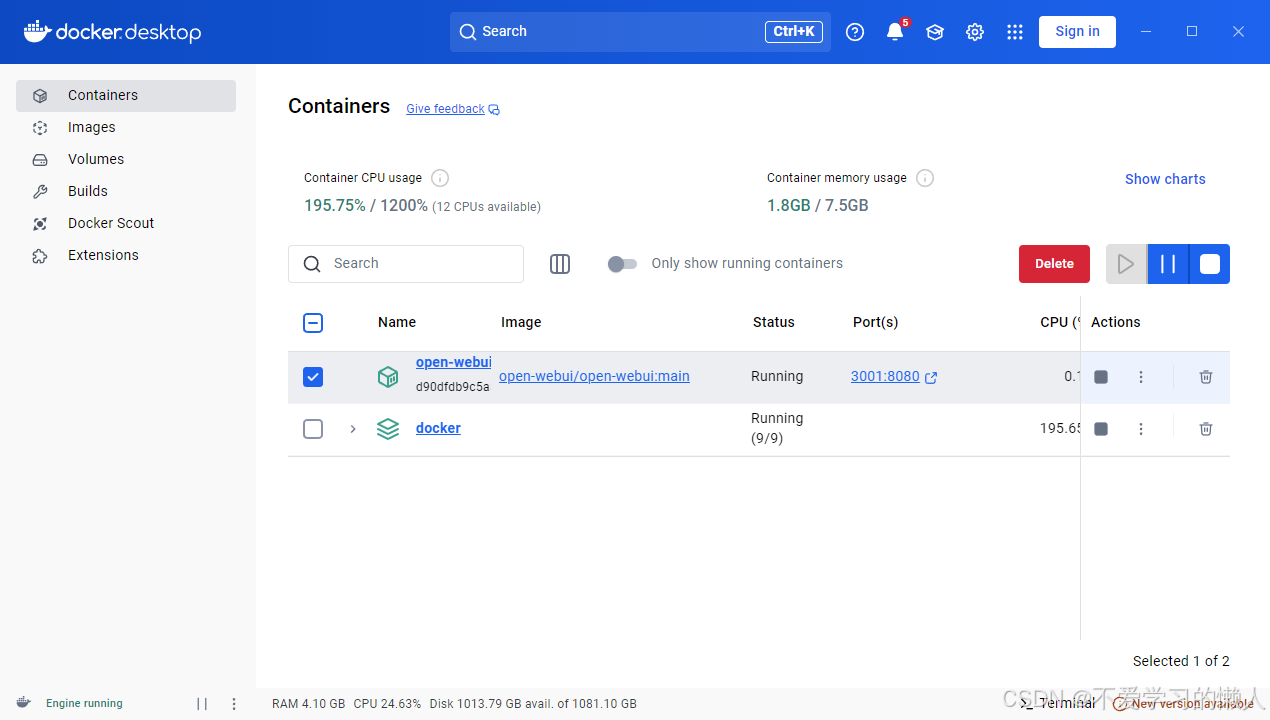Check the docker stack checkbox

click(313, 429)
